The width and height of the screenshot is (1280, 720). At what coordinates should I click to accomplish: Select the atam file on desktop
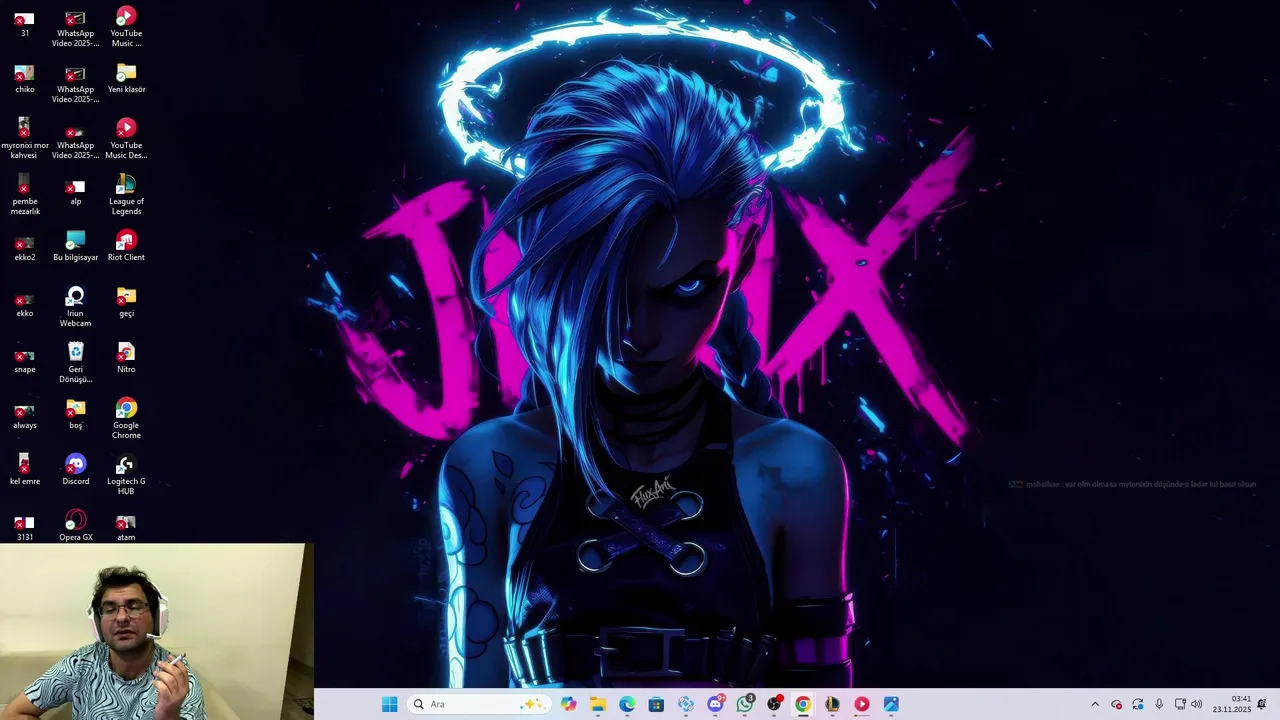click(x=126, y=526)
